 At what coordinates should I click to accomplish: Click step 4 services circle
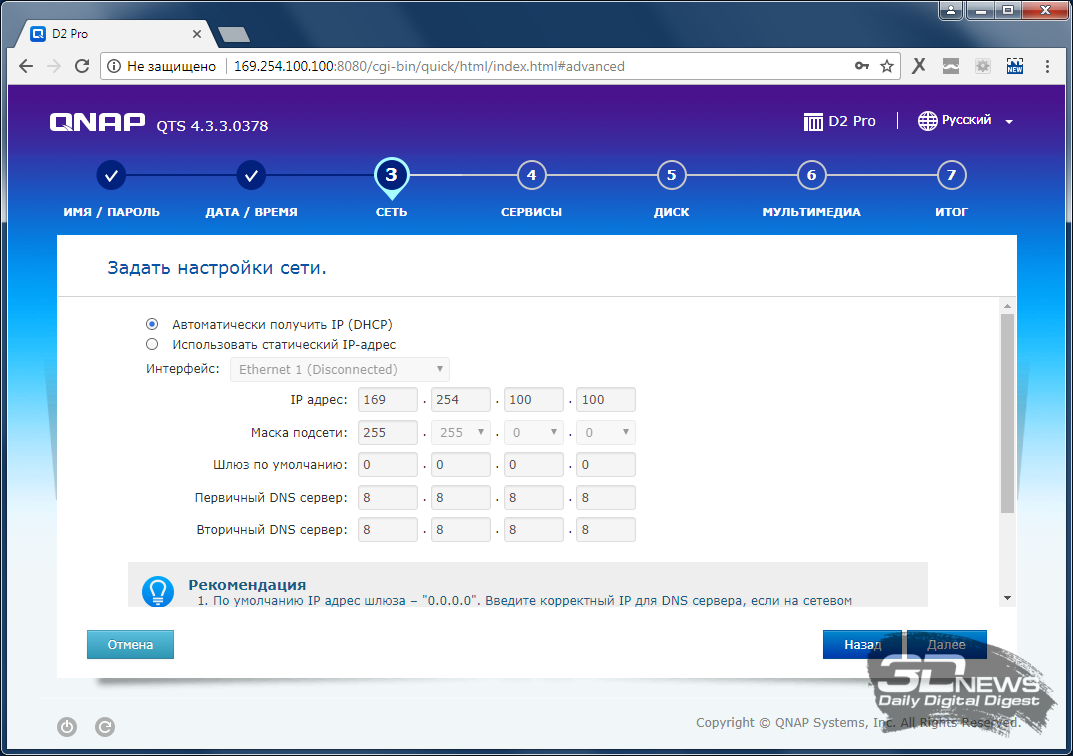tap(531, 175)
